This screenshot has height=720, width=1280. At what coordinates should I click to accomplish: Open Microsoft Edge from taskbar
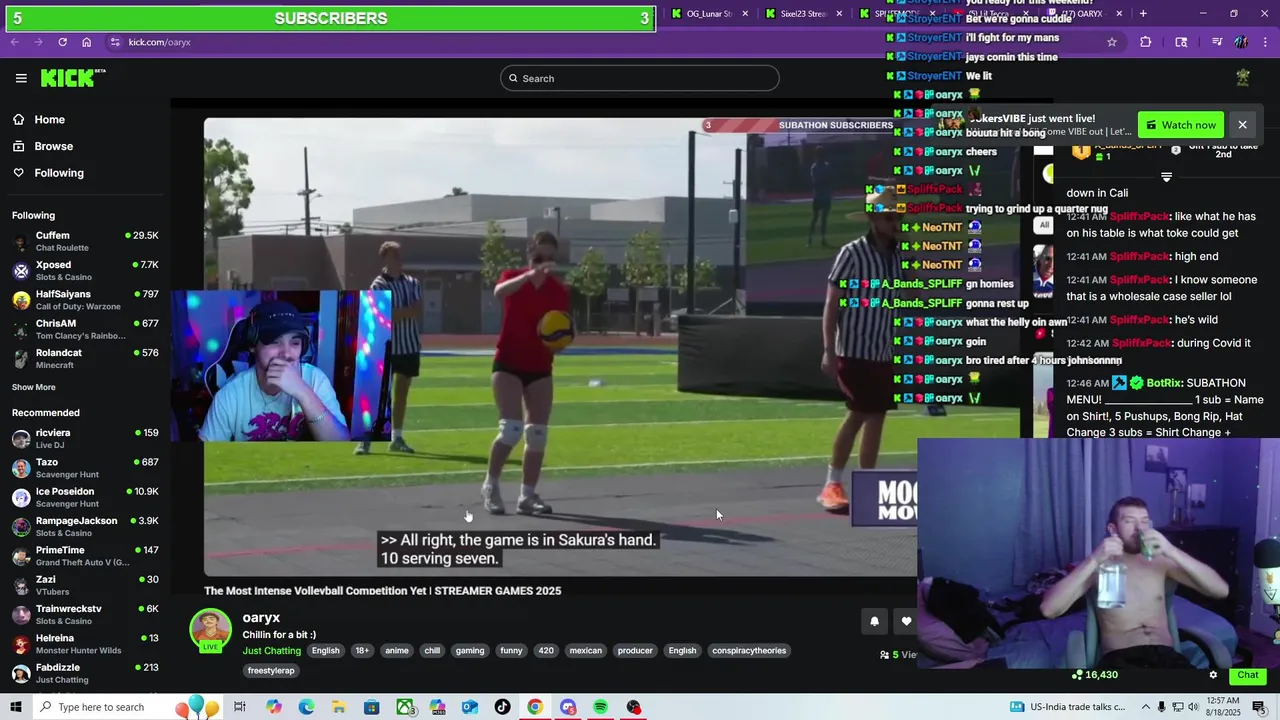click(306, 707)
